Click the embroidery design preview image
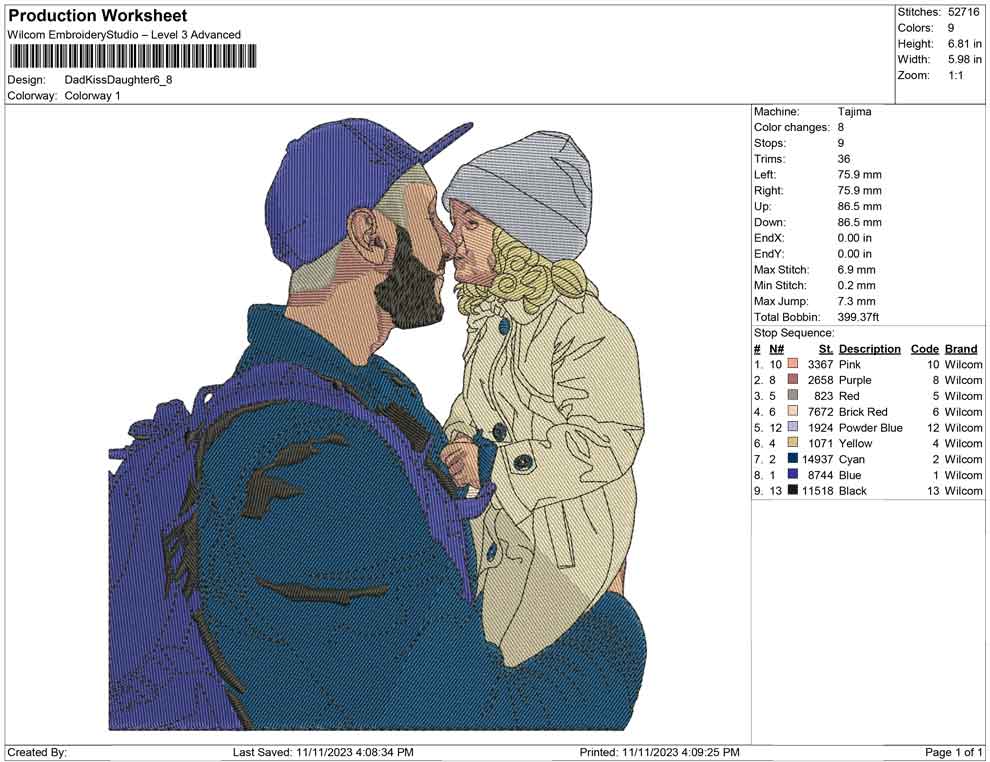Viewport: 990px width, 762px height. (377, 424)
